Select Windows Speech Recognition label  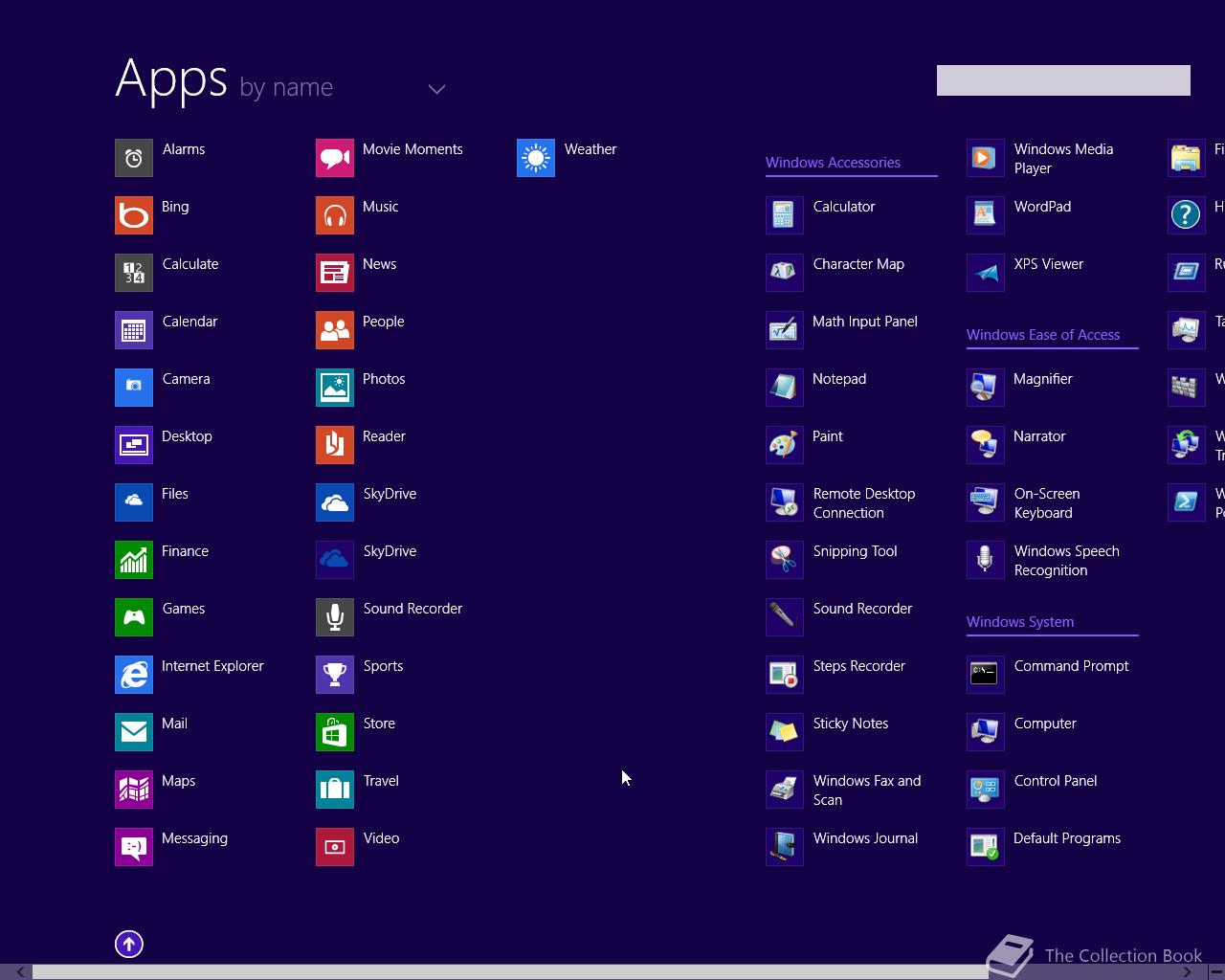[x=1066, y=561]
